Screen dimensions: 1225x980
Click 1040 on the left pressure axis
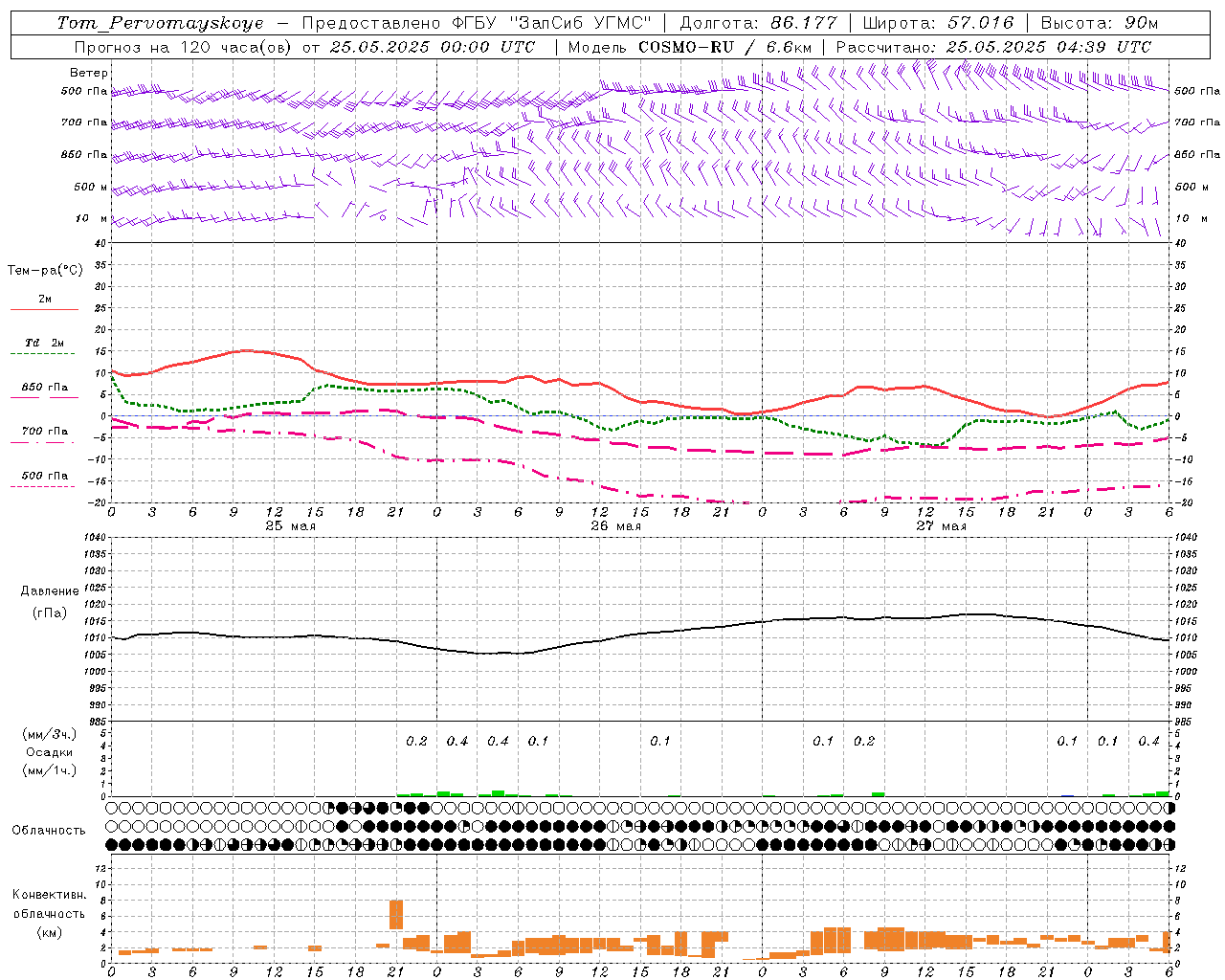tap(95, 538)
